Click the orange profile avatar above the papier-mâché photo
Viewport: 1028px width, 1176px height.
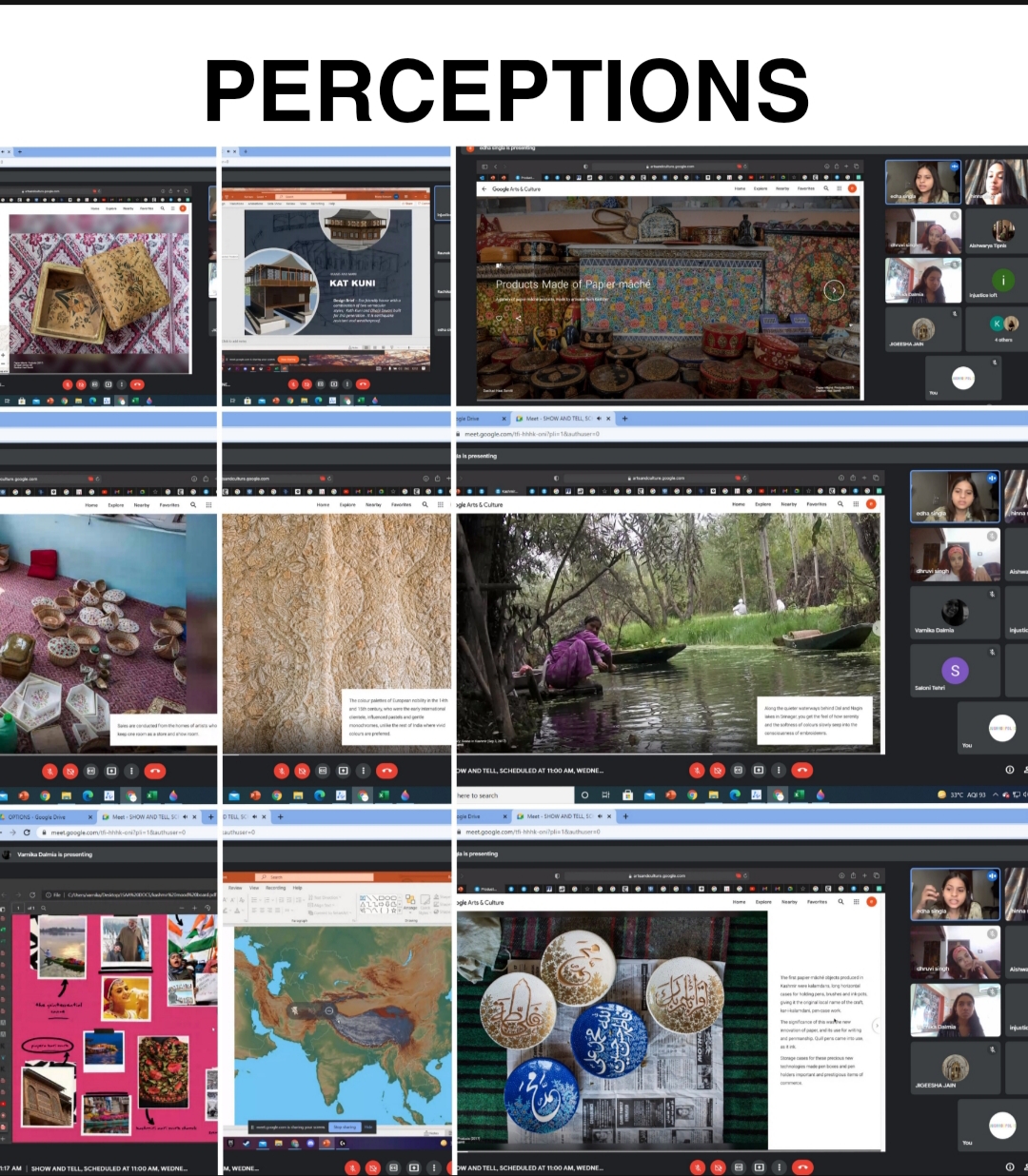pyautogui.click(x=852, y=188)
